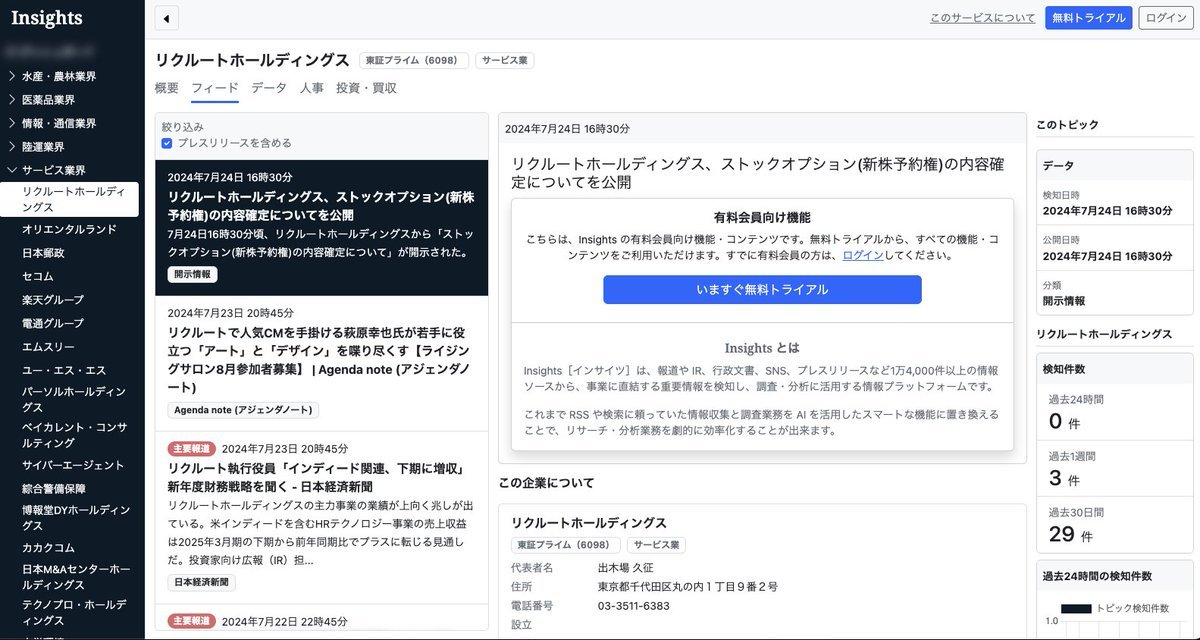1200x640 pixels.
Task: Select 電通グループ in the sidebar
Action: coord(53,323)
